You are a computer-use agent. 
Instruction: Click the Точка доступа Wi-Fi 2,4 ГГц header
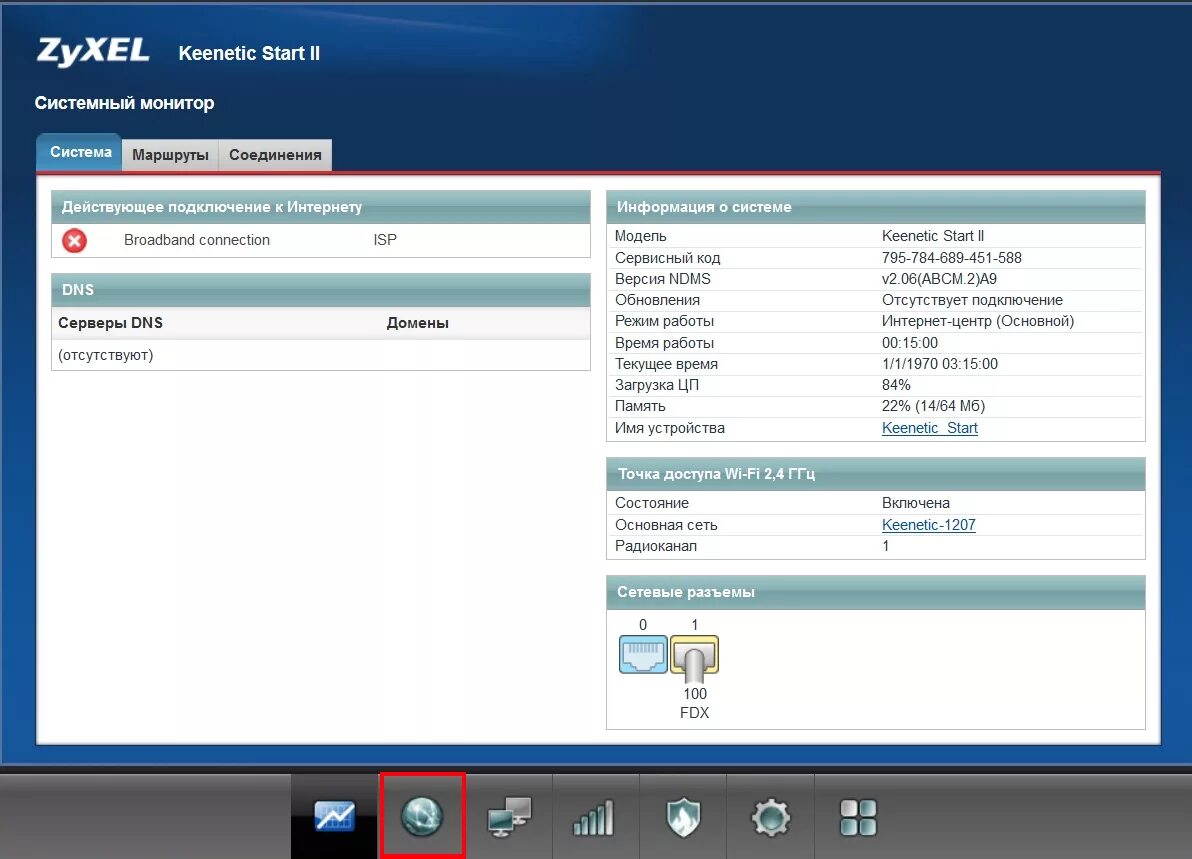876,474
